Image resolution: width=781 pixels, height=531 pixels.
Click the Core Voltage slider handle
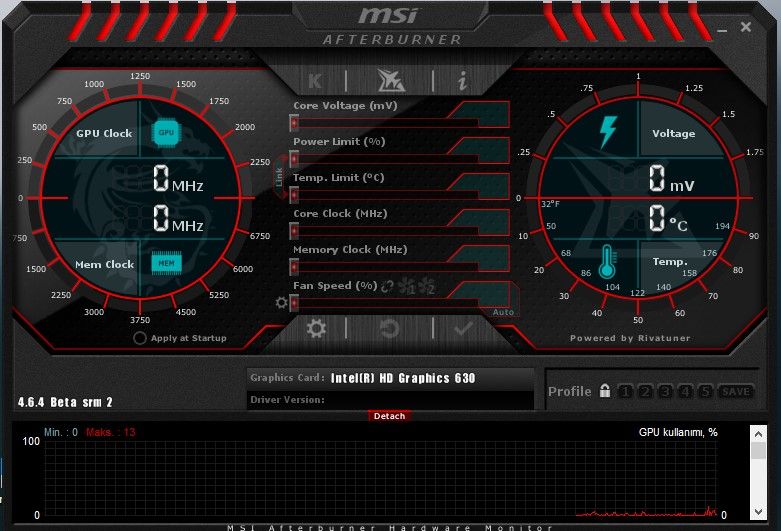click(294, 122)
